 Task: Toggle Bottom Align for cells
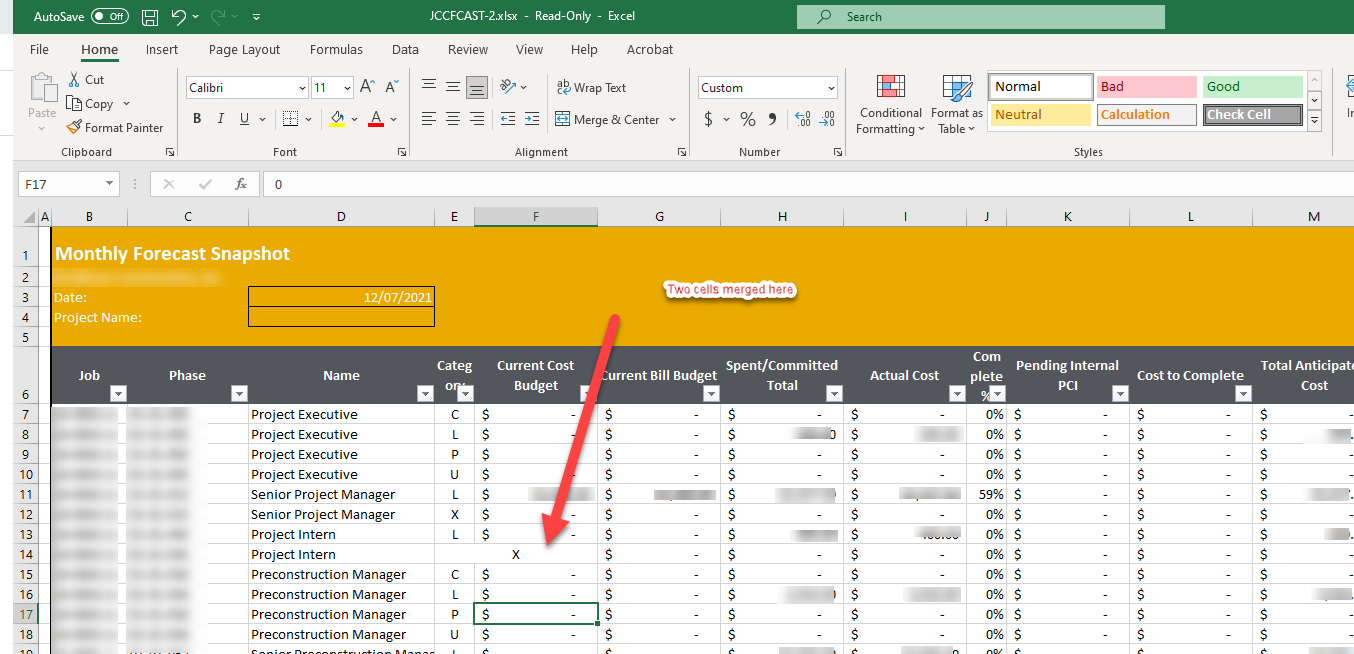point(477,87)
